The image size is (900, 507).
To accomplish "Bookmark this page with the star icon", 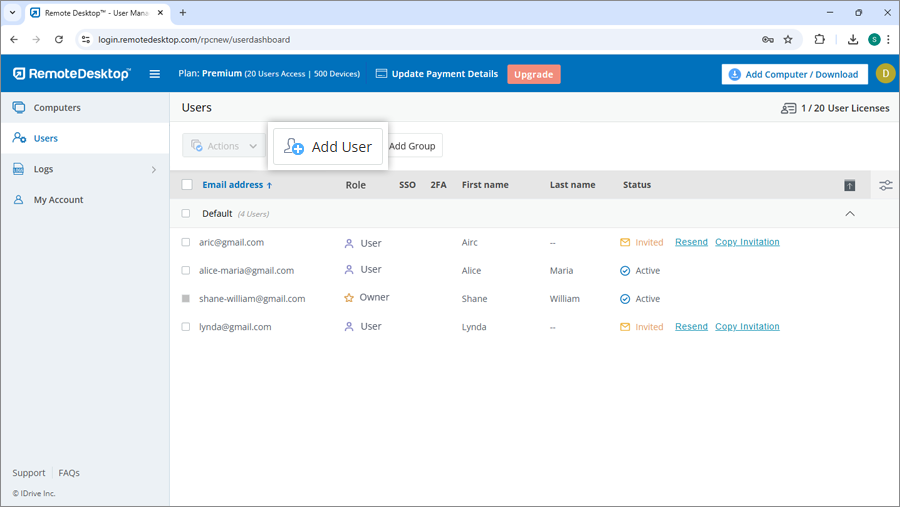I will (788, 39).
